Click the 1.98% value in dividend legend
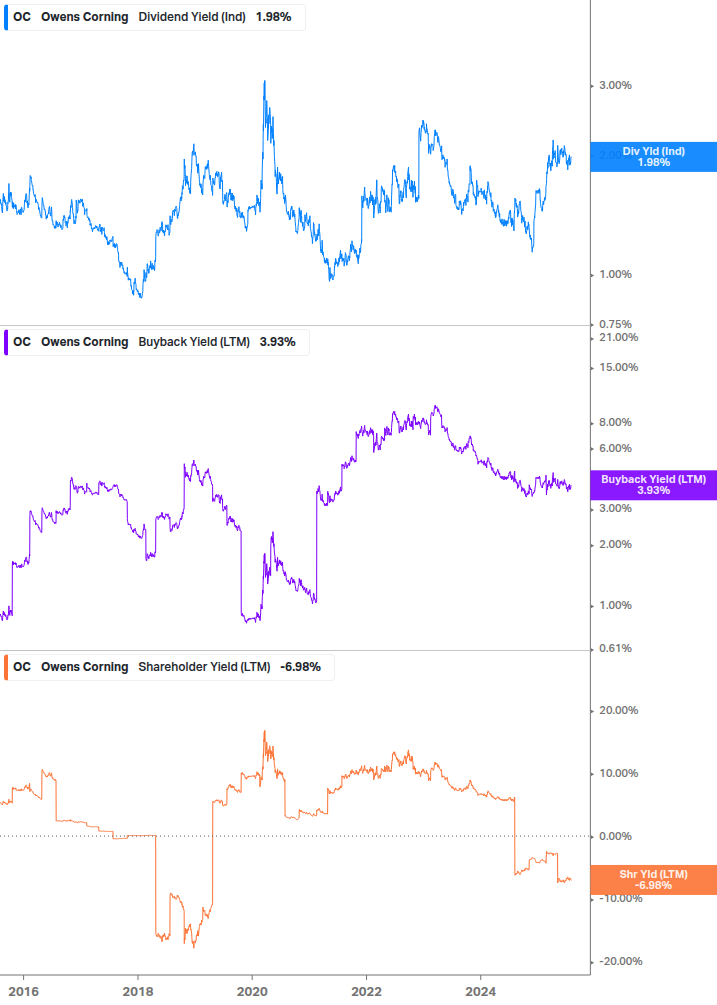The width and height of the screenshot is (717, 1005). pos(274,17)
